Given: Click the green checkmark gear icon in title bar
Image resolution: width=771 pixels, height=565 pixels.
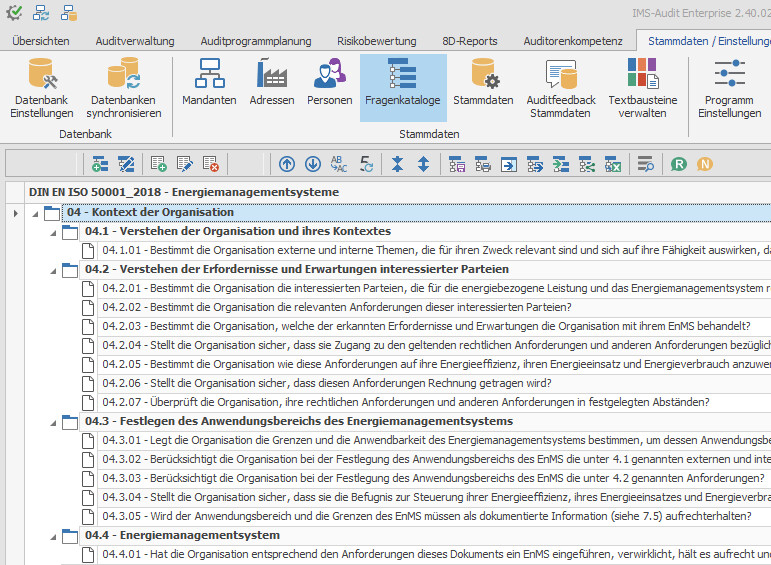Looking at the screenshot, I should pos(14,13).
